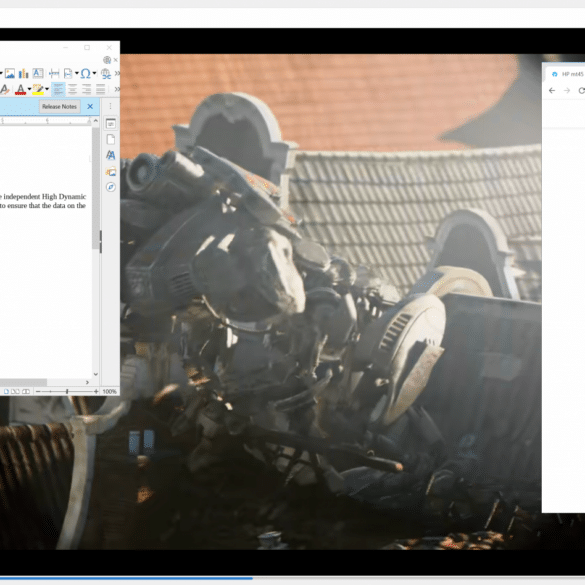Open the highlighting color dropdown arrow

[x=47, y=89]
